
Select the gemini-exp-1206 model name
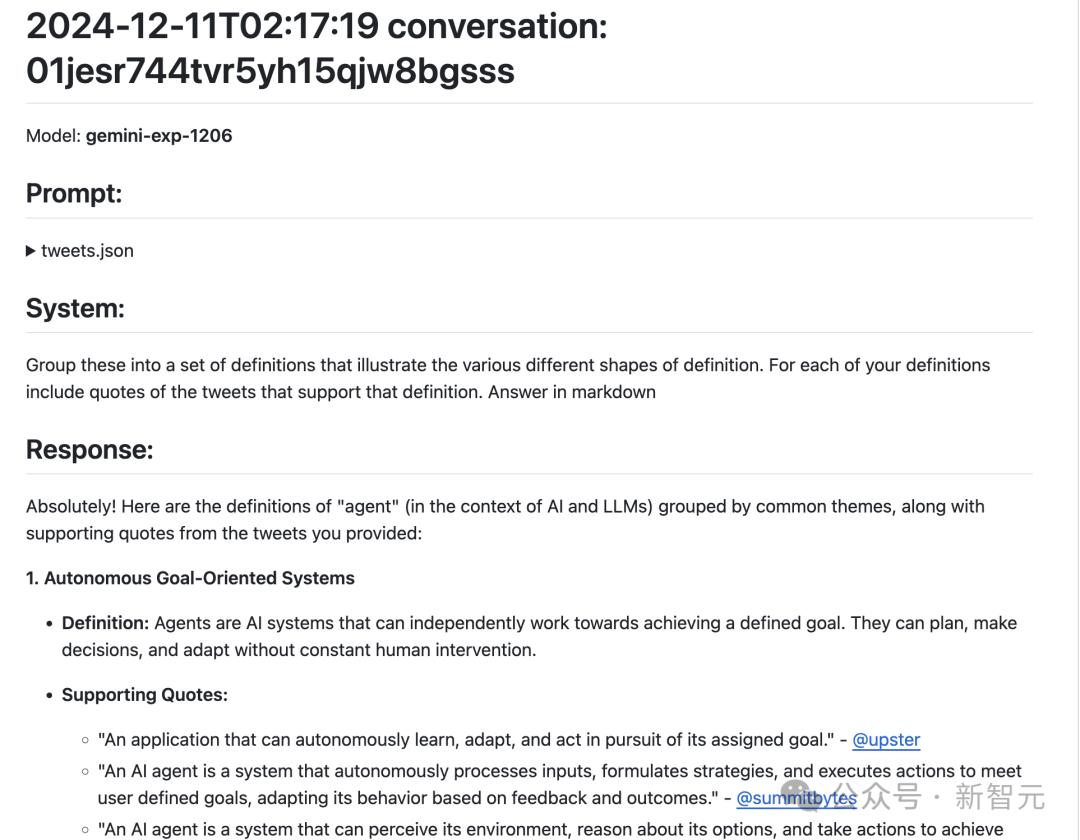(x=159, y=136)
